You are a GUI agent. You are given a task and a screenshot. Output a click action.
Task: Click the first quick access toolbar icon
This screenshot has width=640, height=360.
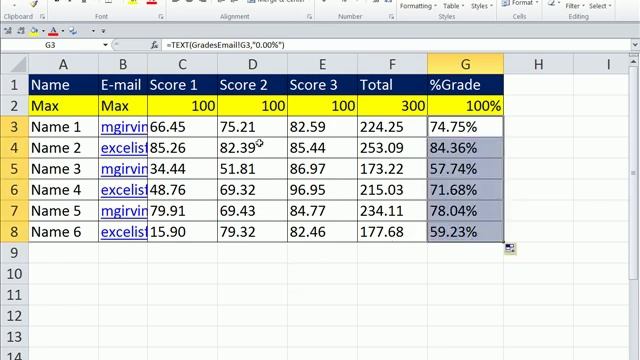tap(8, 31)
